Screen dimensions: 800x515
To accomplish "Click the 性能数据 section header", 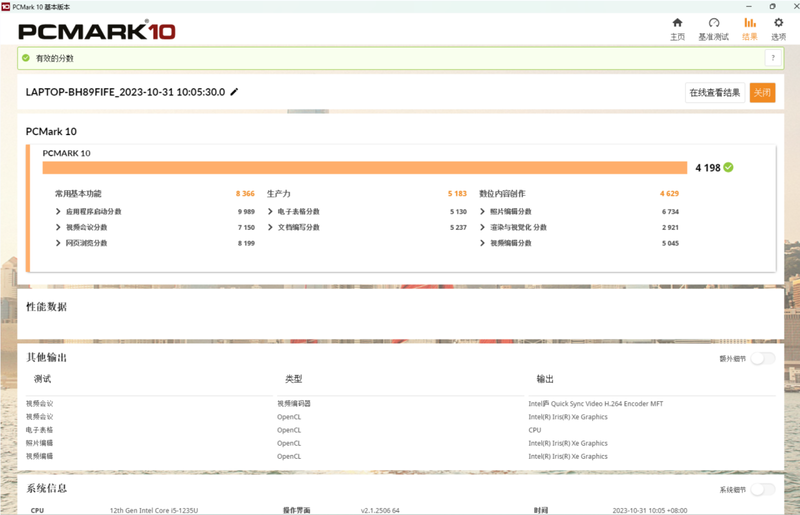I will point(46,306).
